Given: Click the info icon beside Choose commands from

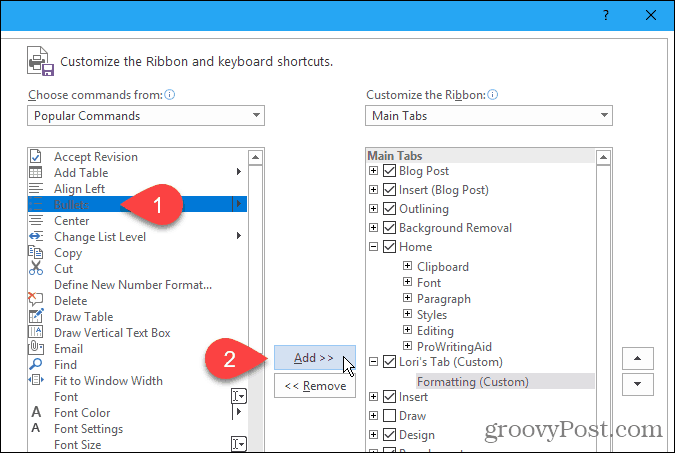Looking at the screenshot, I should (170, 95).
